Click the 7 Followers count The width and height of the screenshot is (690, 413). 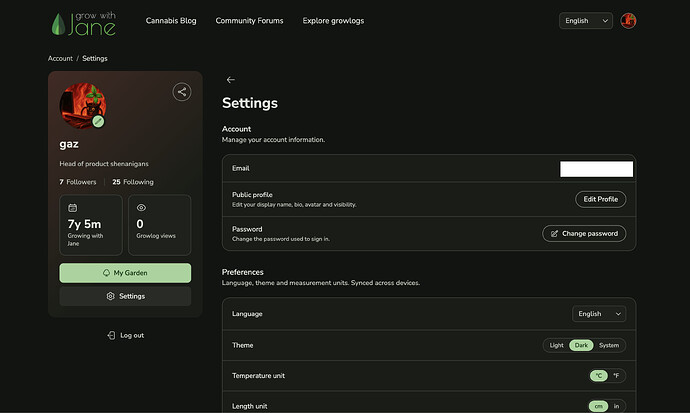[x=78, y=182]
